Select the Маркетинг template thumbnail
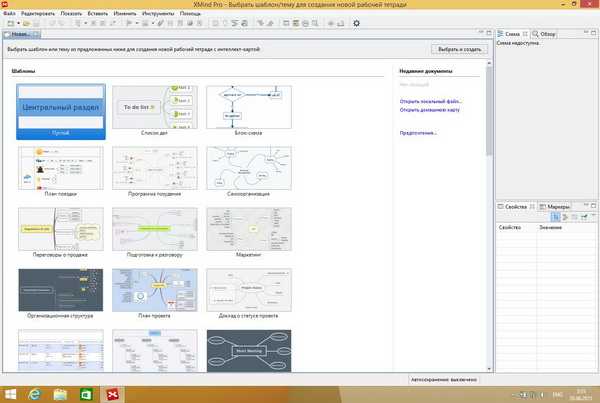The height and width of the screenshot is (403, 600). point(247,231)
